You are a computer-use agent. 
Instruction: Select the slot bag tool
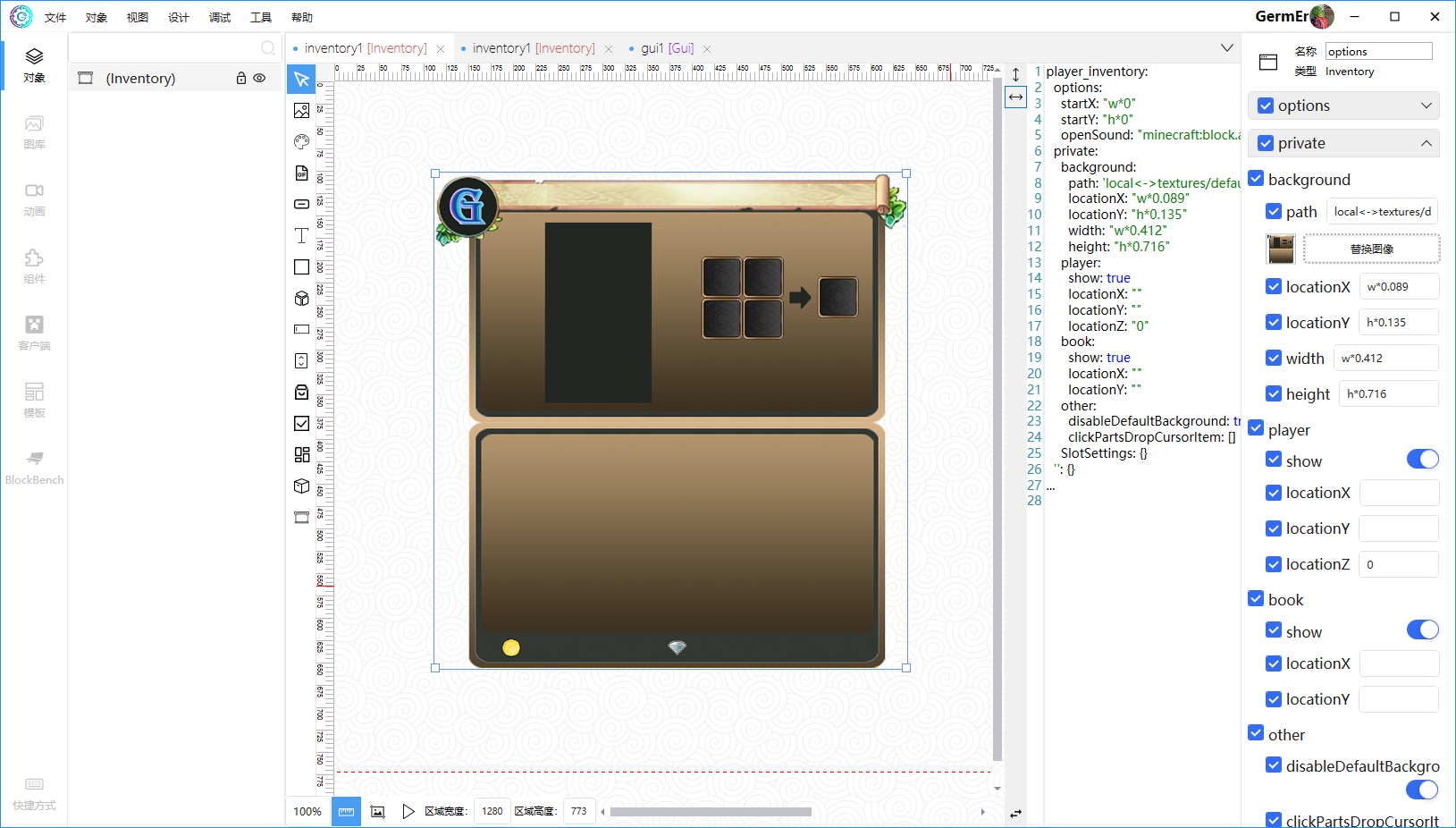(x=301, y=392)
